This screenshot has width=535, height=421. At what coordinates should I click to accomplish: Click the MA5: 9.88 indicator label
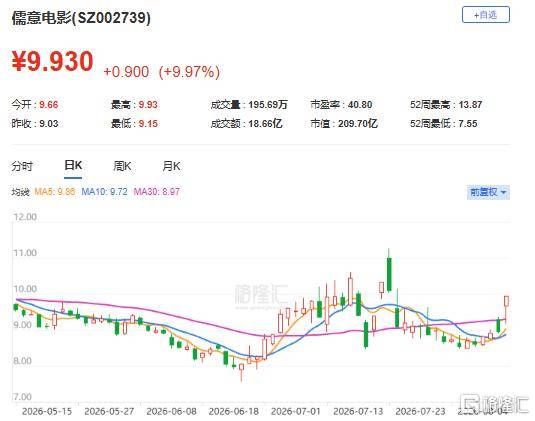click(x=55, y=192)
